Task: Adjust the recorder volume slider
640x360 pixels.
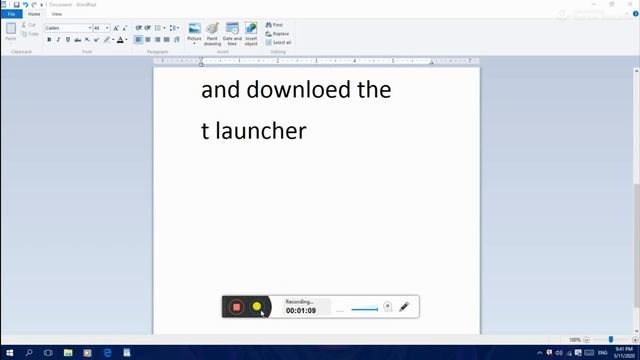Action: pyautogui.click(x=364, y=309)
